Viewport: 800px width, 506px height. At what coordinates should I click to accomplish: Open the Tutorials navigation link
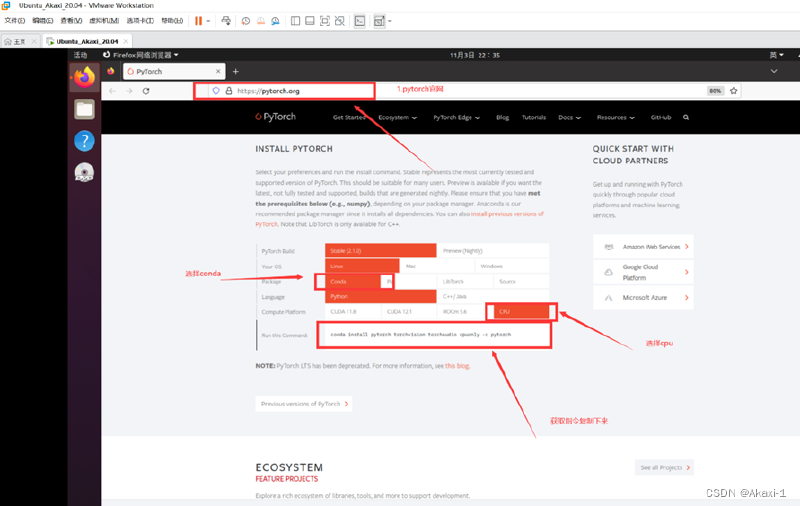534,117
